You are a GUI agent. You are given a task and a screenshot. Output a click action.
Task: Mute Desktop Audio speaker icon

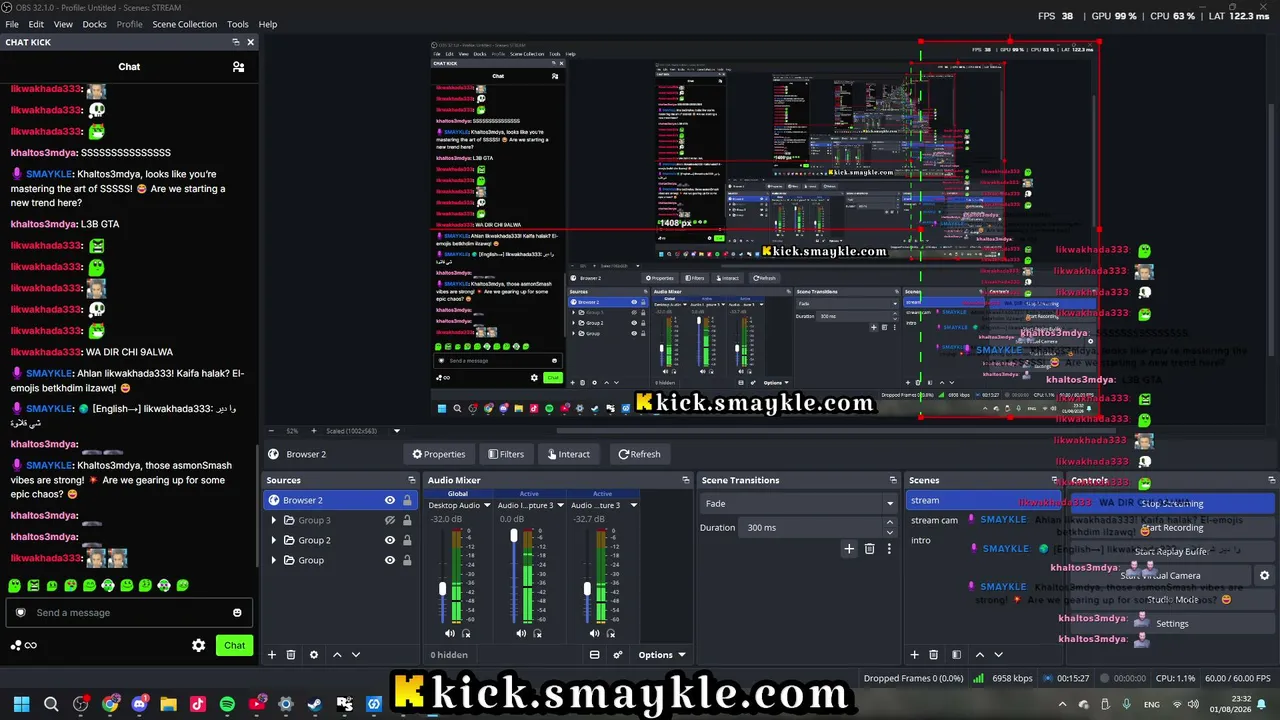tap(450, 633)
